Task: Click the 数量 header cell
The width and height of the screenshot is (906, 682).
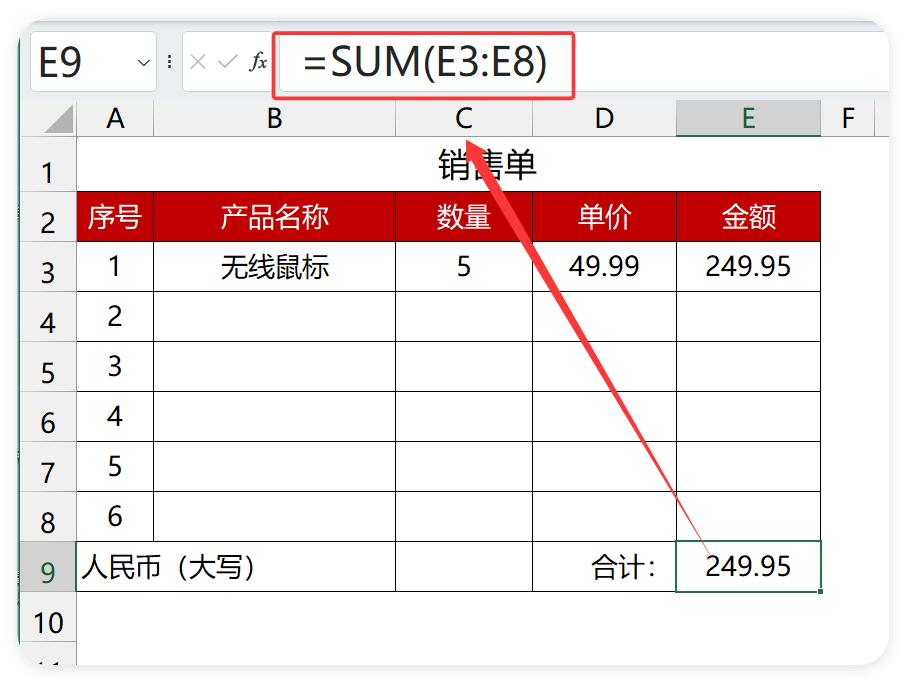Action: pos(464,217)
